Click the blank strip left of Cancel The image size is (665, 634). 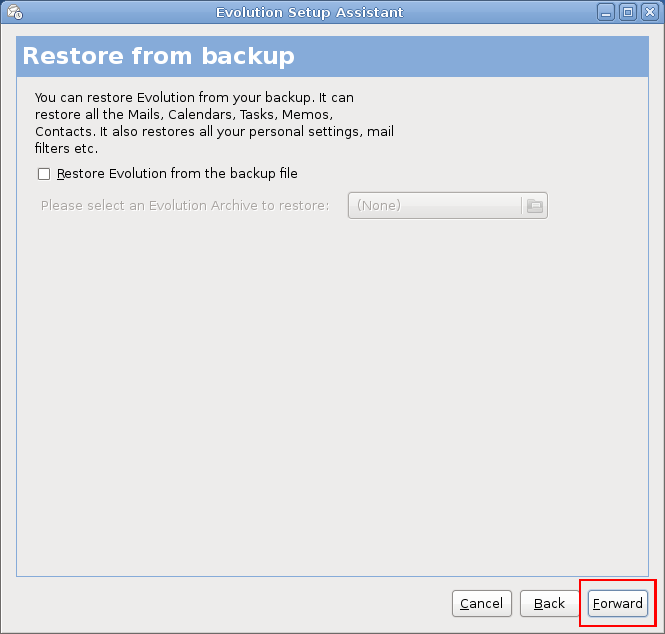(230, 603)
